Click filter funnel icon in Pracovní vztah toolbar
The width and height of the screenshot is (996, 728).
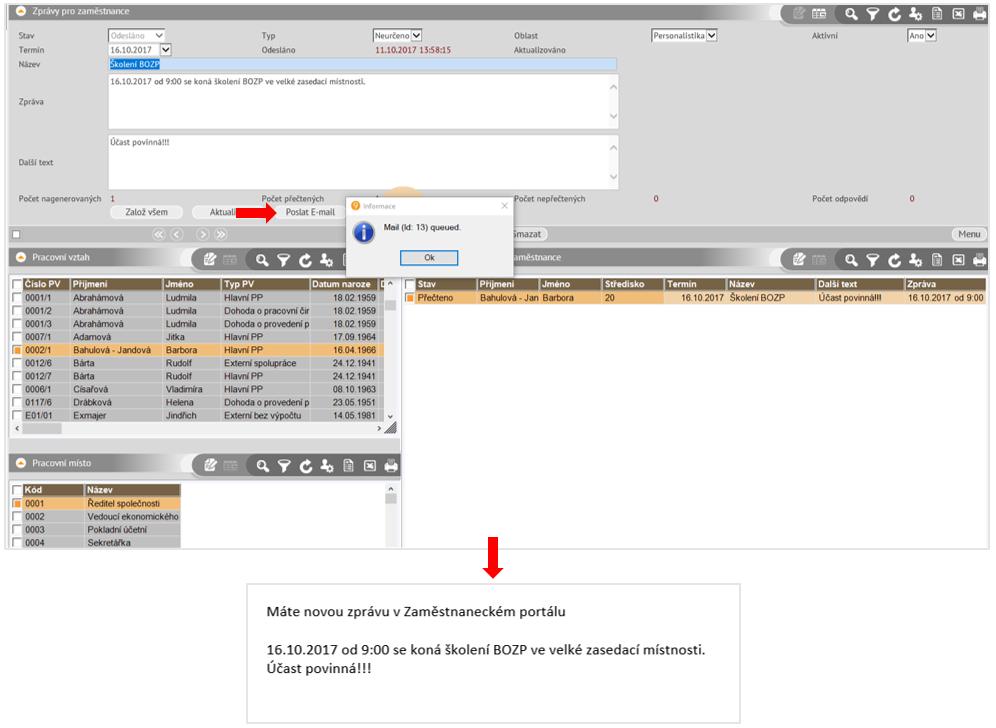[x=283, y=260]
